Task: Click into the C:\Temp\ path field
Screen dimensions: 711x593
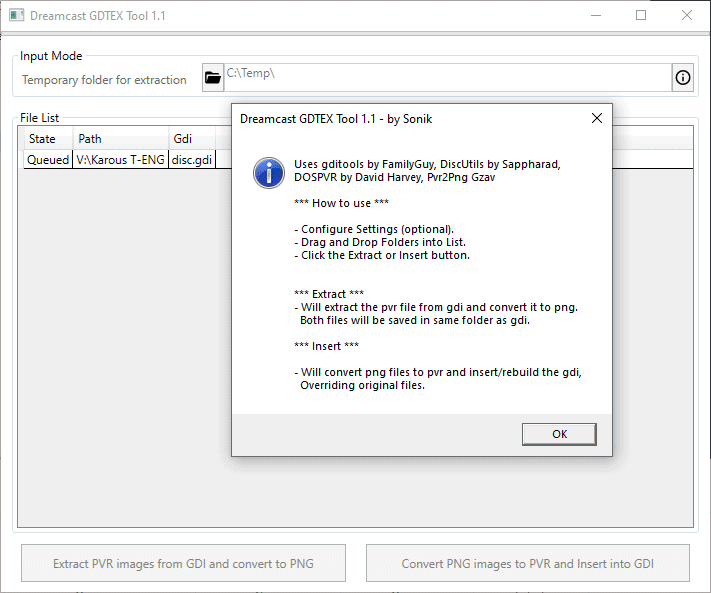Action: pos(448,78)
